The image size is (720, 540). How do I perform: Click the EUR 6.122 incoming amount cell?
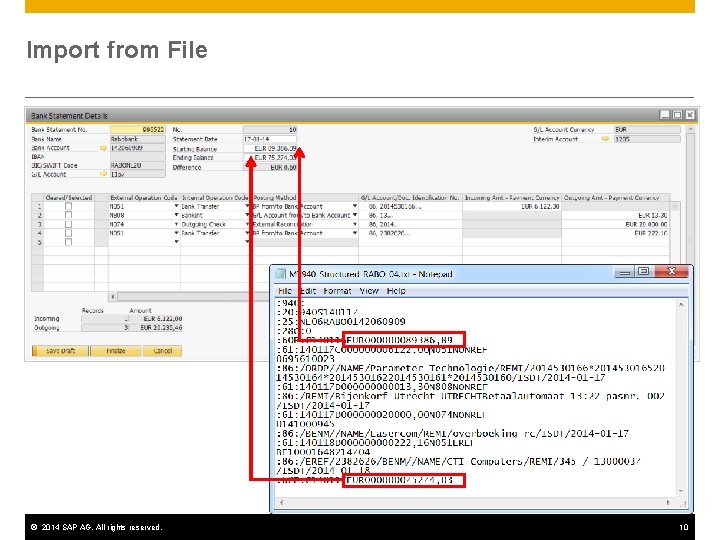point(512,207)
